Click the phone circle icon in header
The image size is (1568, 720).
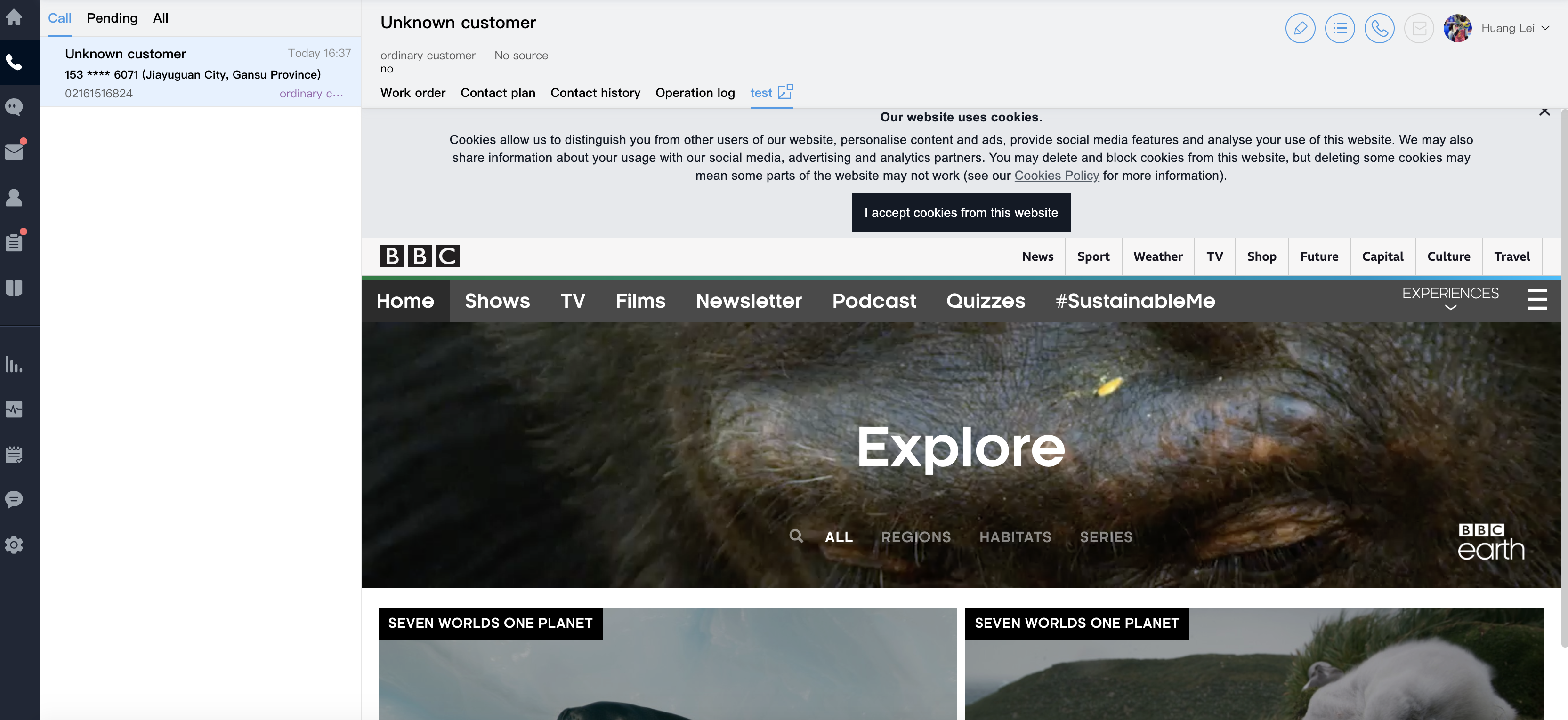click(1379, 28)
